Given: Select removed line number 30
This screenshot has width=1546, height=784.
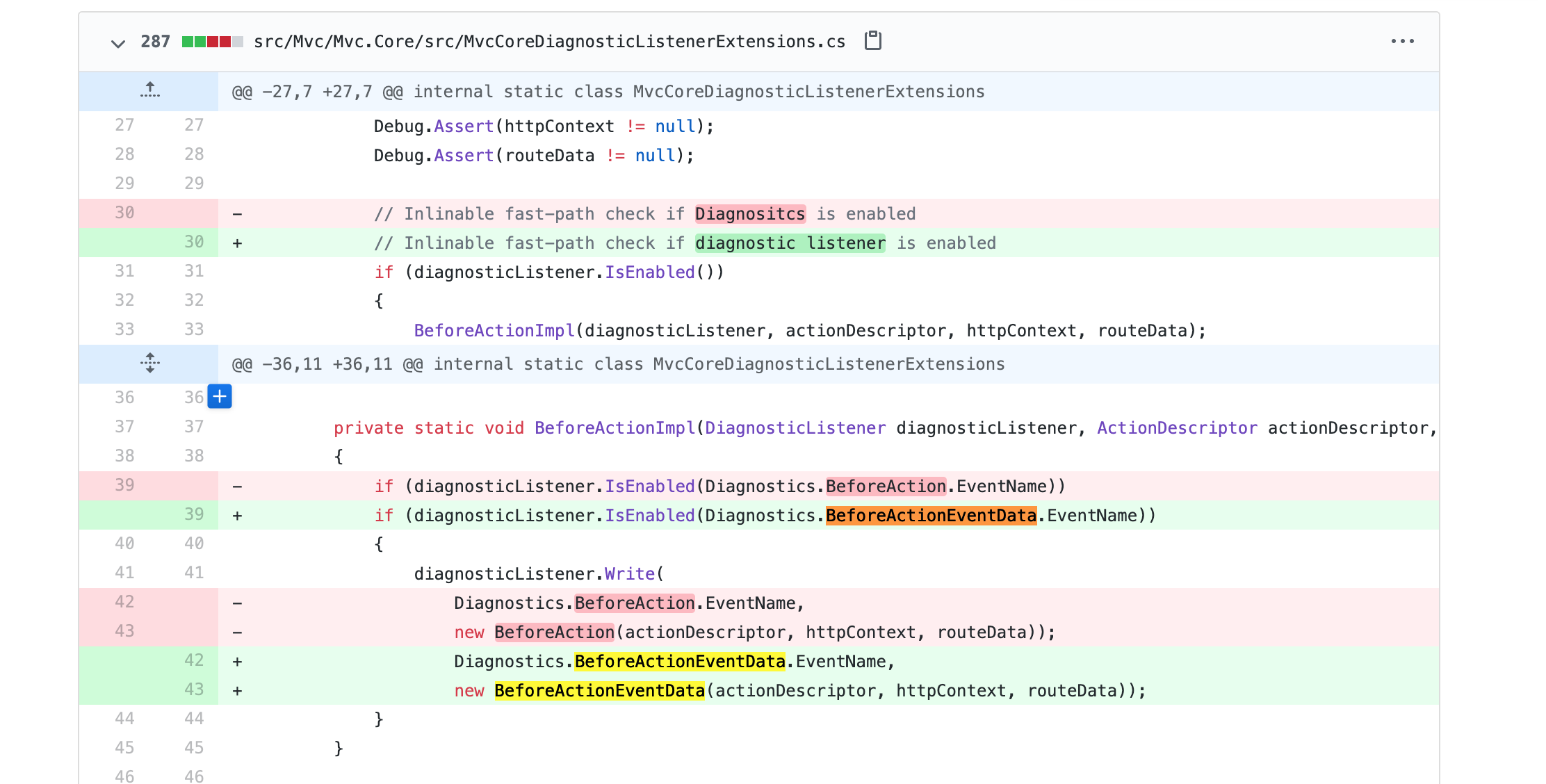Looking at the screenshot, I should point(124,213).
